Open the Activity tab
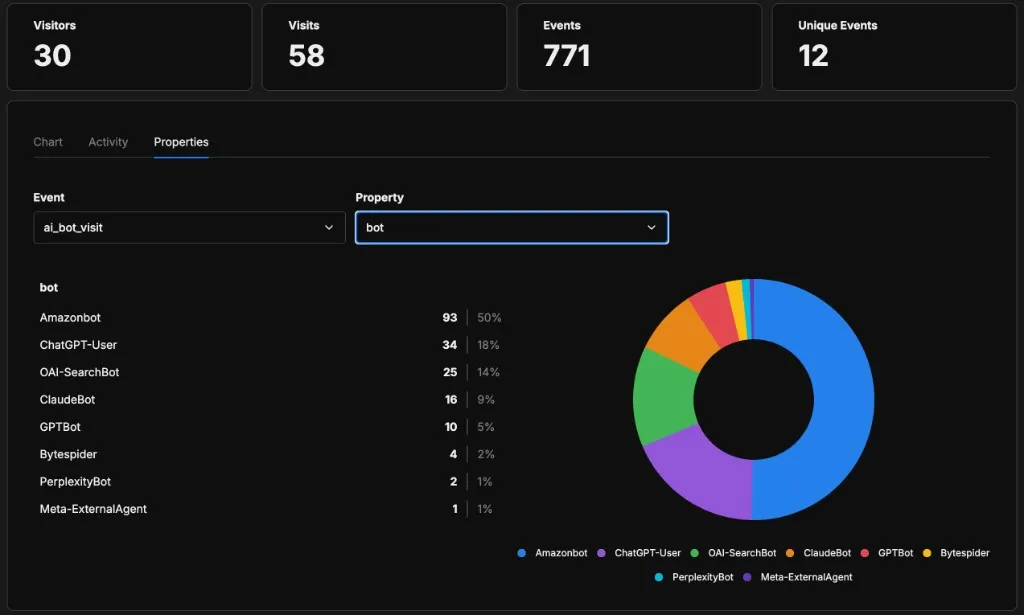 click(x=108, y=141)
